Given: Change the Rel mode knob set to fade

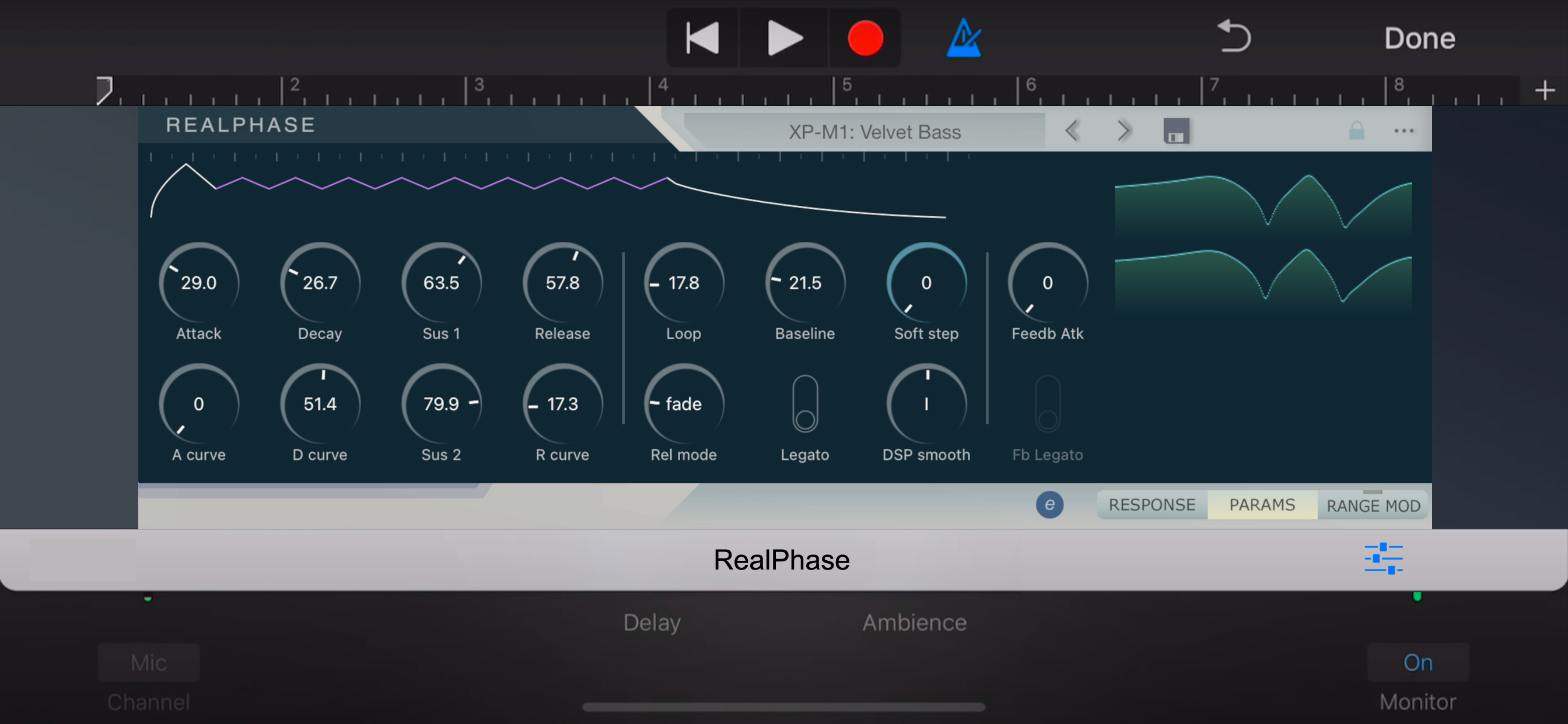Looking at the screenshot, I should [684, 404].
